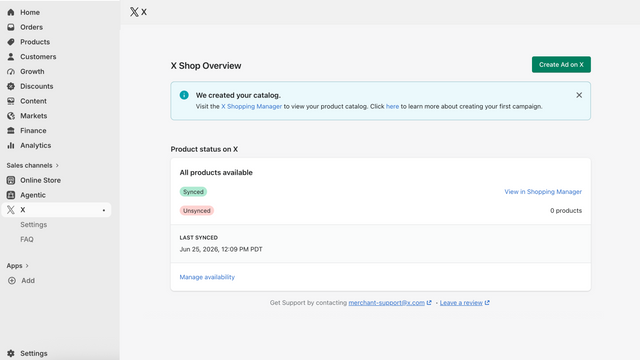640x360 pixels.
Task: Click the Customers person icon
Action: point(11,57)
